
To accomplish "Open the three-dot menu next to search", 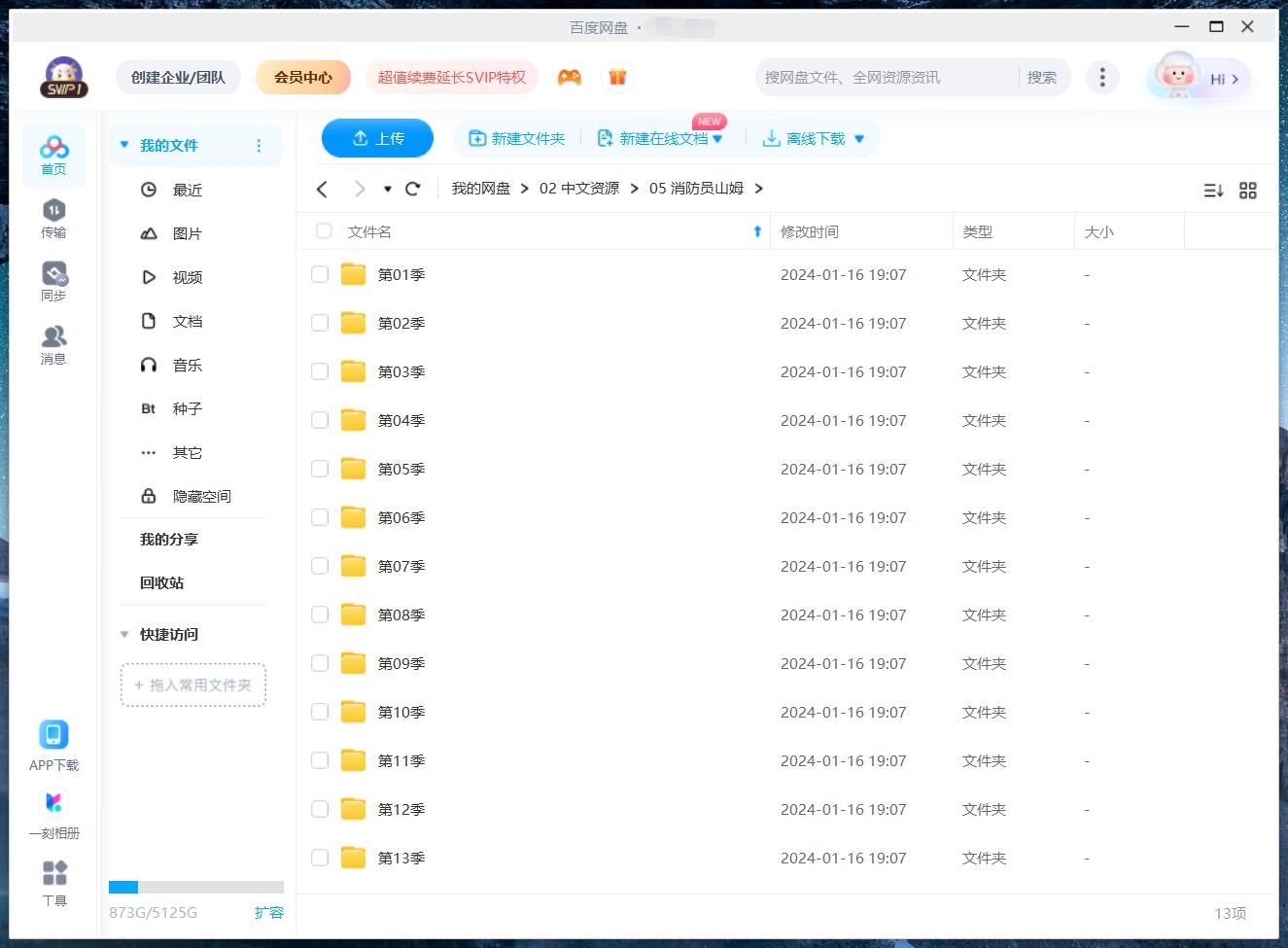I will [1102, 76].
